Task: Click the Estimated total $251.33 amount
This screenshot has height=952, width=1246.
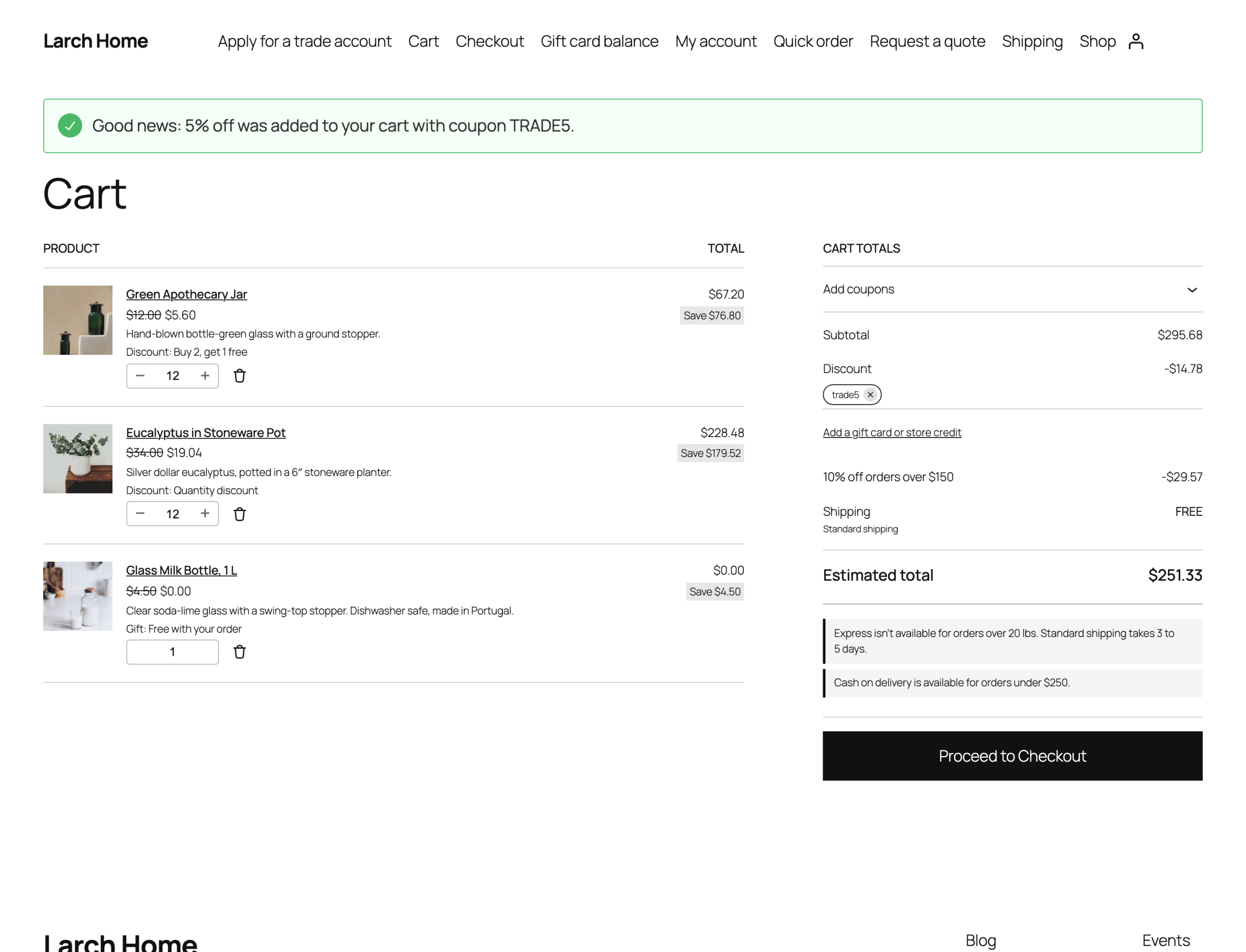Action: point(1174,575)
